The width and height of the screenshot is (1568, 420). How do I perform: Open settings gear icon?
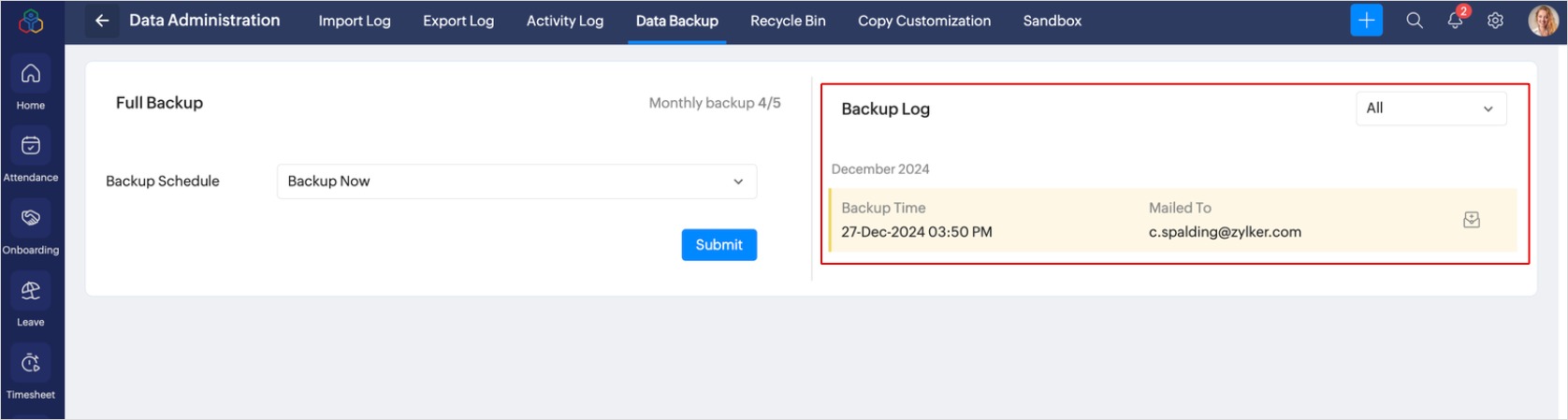1495,21
